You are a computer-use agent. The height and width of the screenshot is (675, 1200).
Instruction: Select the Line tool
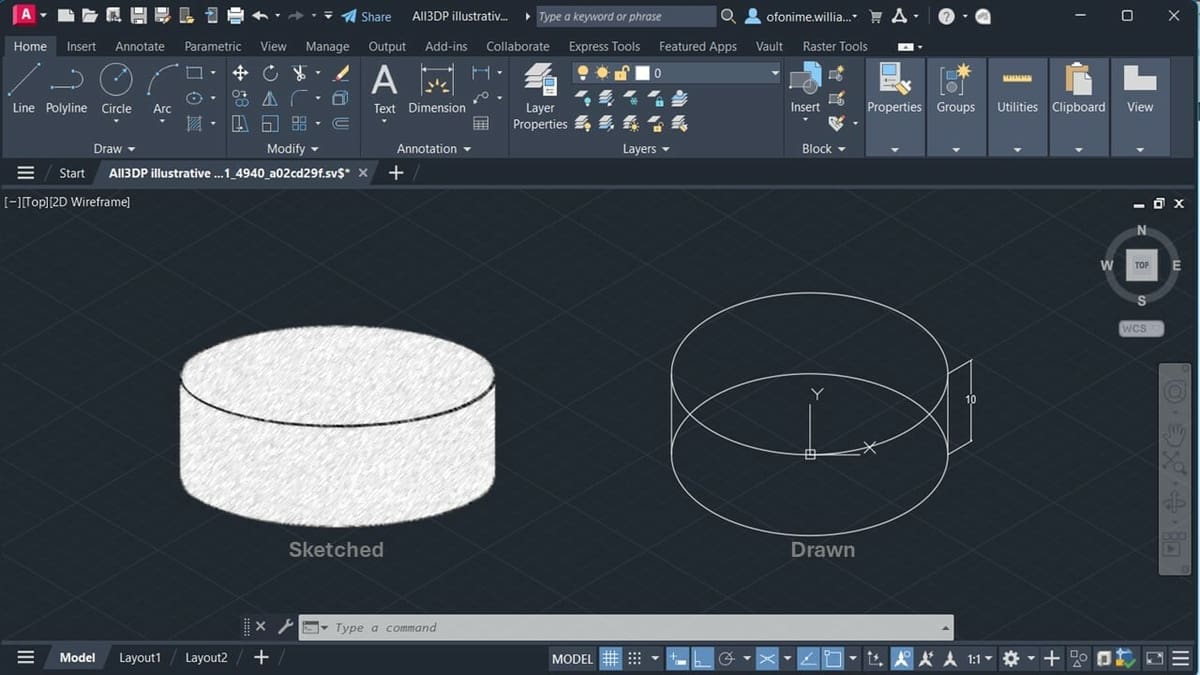coord(23,80)
